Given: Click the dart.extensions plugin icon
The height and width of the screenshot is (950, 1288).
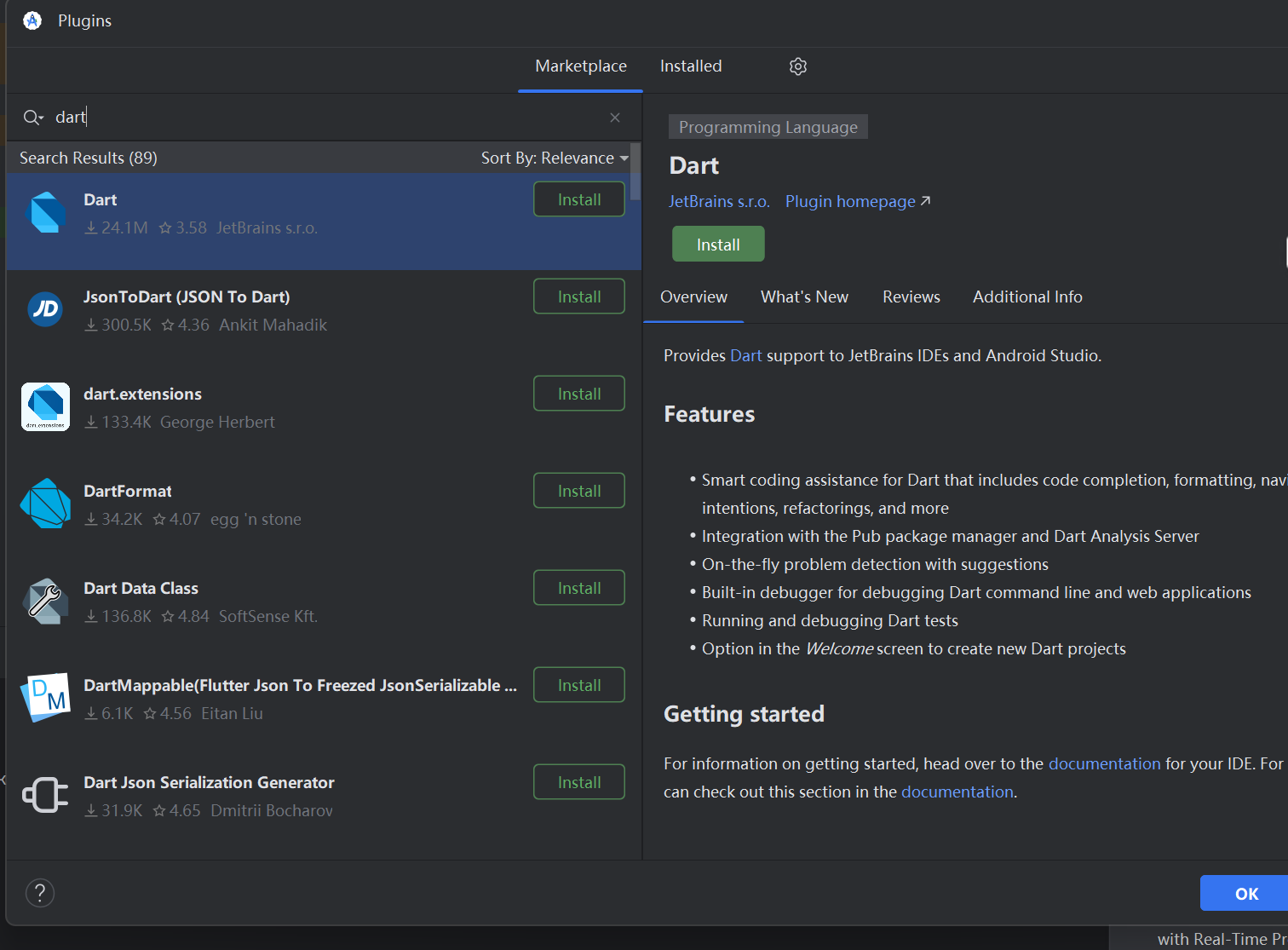Looking at the screenshot, I should 45,406.
